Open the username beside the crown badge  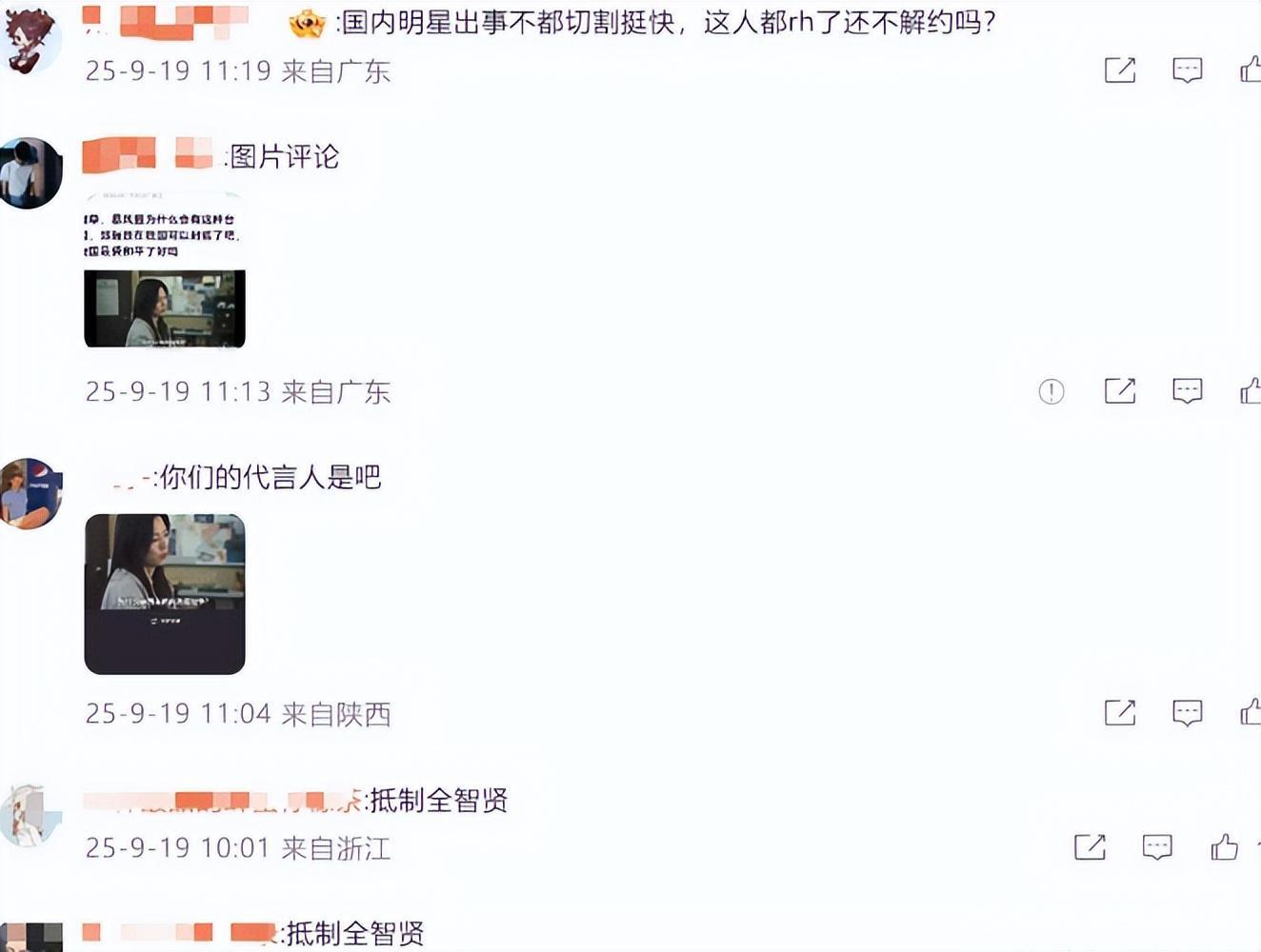tap(165, 21)
